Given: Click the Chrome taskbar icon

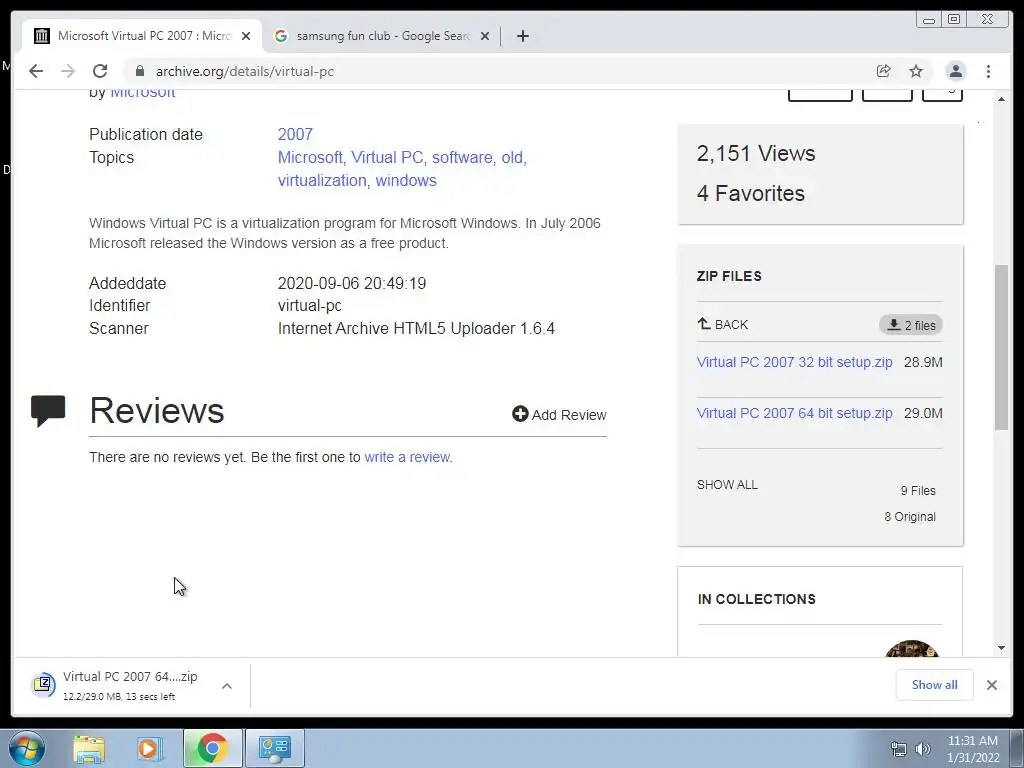Looking at the screenshot, I should point(212,748).
